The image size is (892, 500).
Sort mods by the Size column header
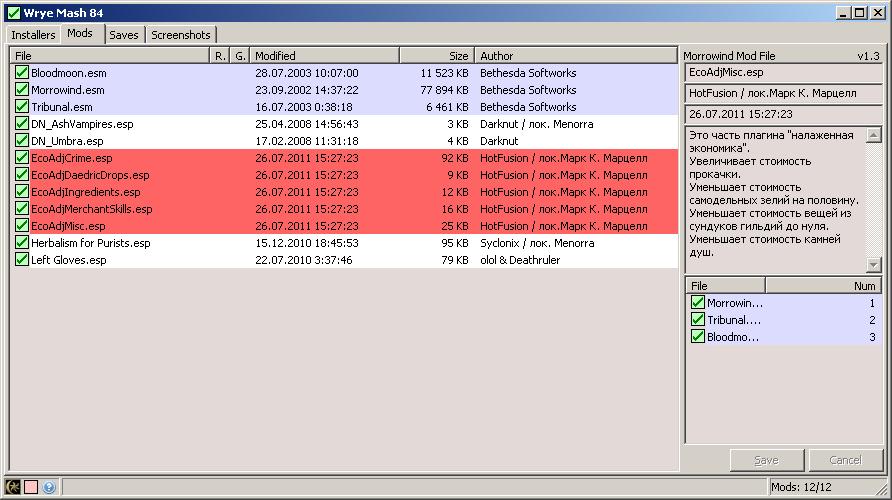435,56
